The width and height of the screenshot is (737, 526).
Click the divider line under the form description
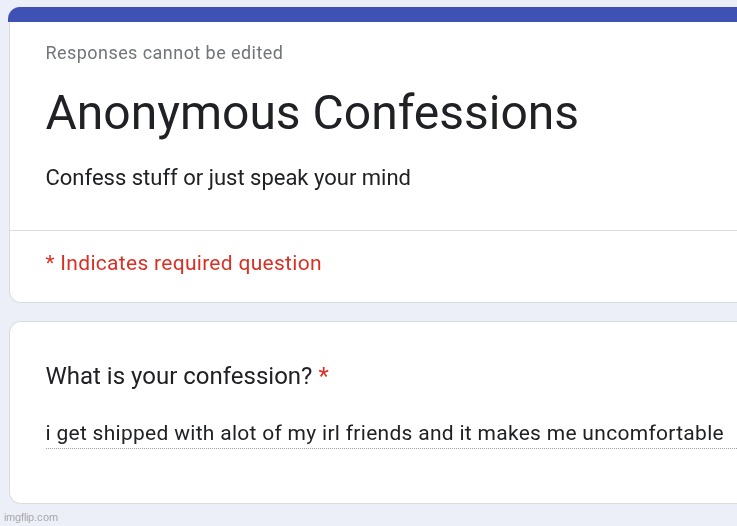372,231
